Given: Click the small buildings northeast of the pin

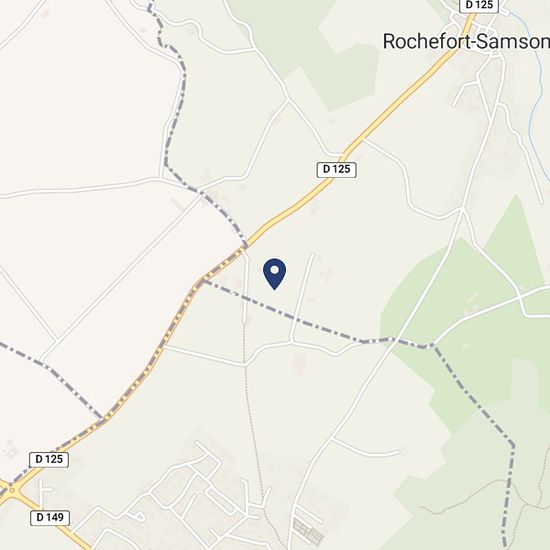Looking at the screenshot, I should [x=327, y=274].
